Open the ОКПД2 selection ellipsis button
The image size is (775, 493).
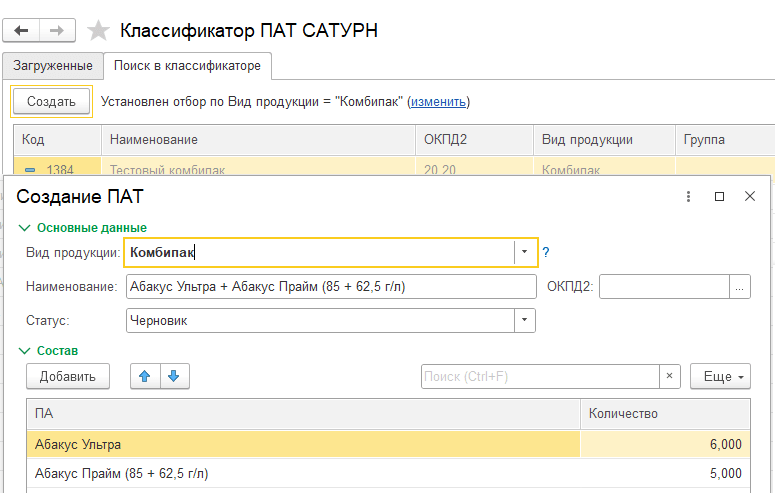(740, 287)
